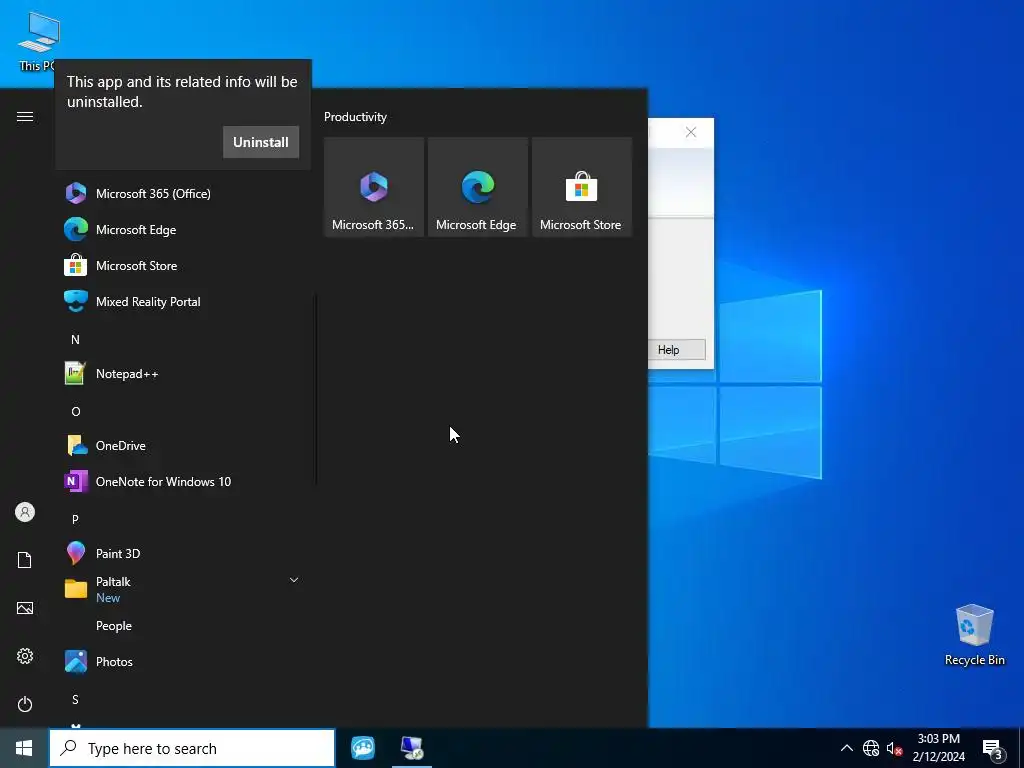Confirm with the Uninstall button

tap(261, 142)
